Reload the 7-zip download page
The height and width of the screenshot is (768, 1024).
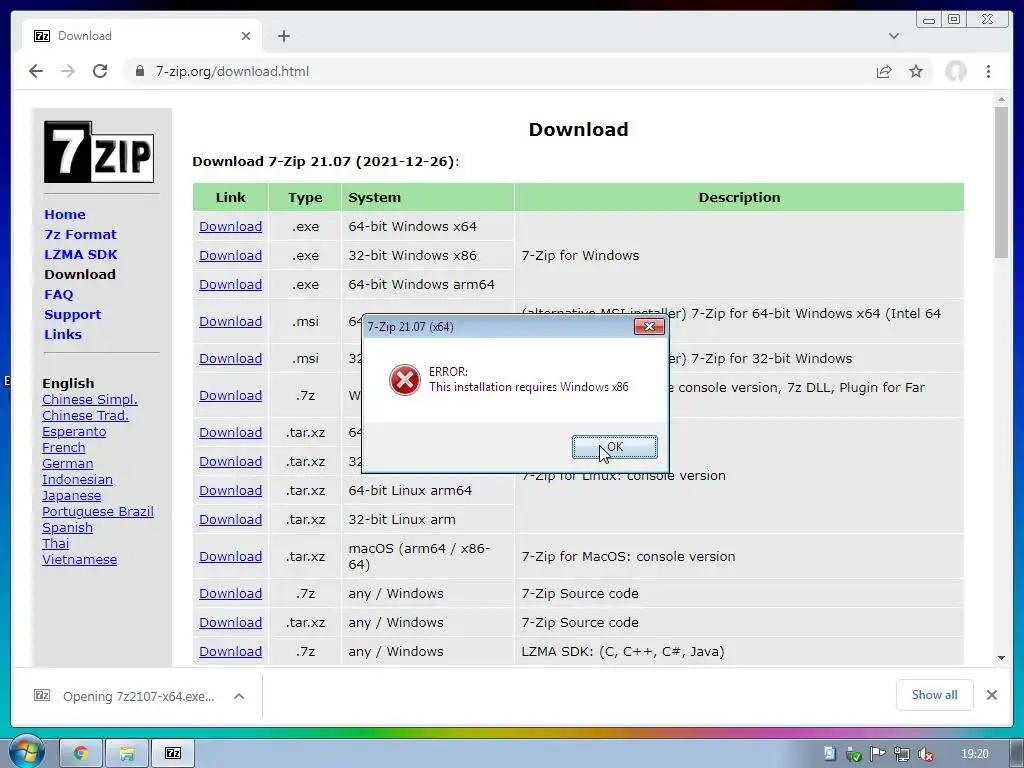tap(100, 71)
